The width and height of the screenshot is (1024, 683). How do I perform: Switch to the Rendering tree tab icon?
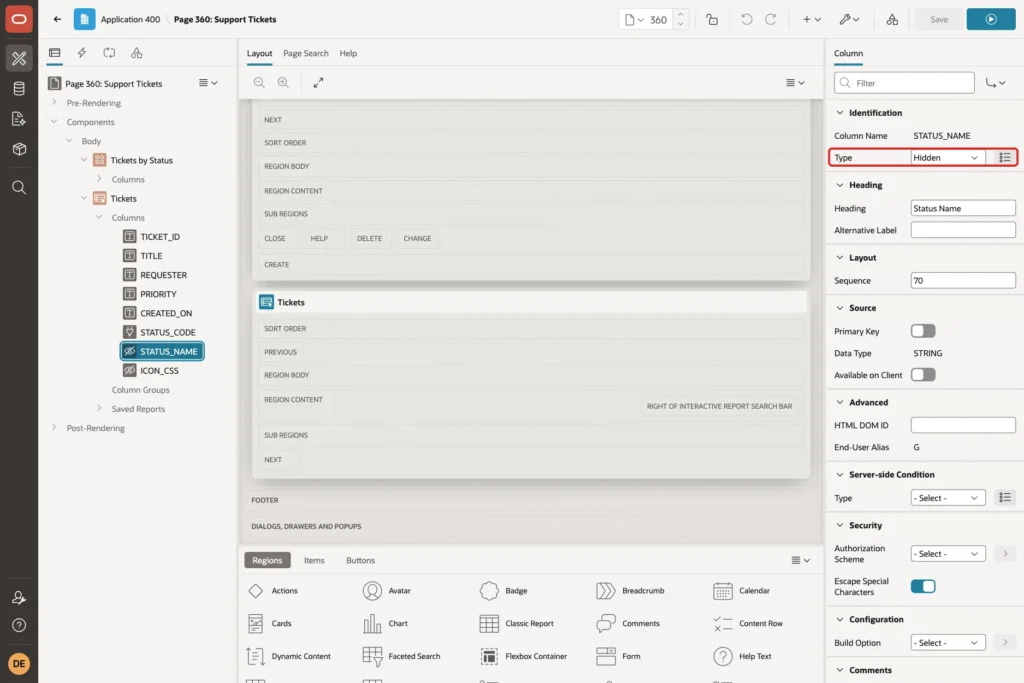(55, 53)
